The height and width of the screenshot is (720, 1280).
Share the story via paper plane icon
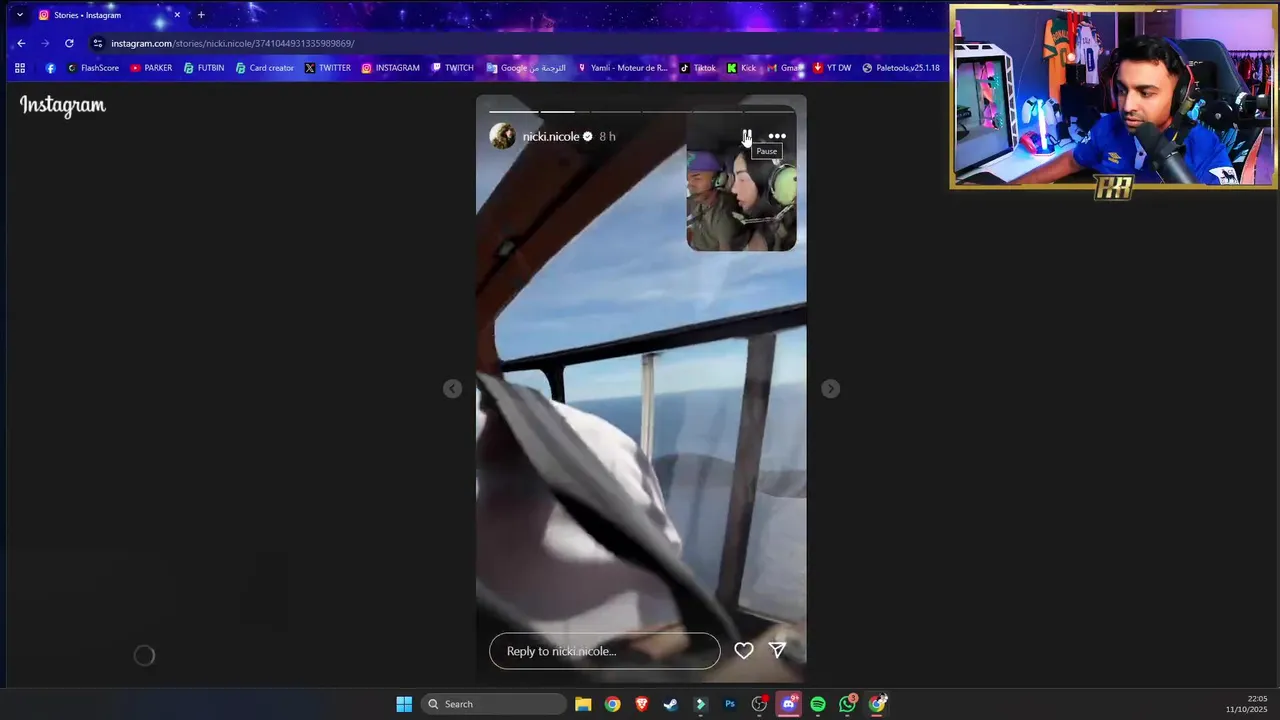[777, 651]
